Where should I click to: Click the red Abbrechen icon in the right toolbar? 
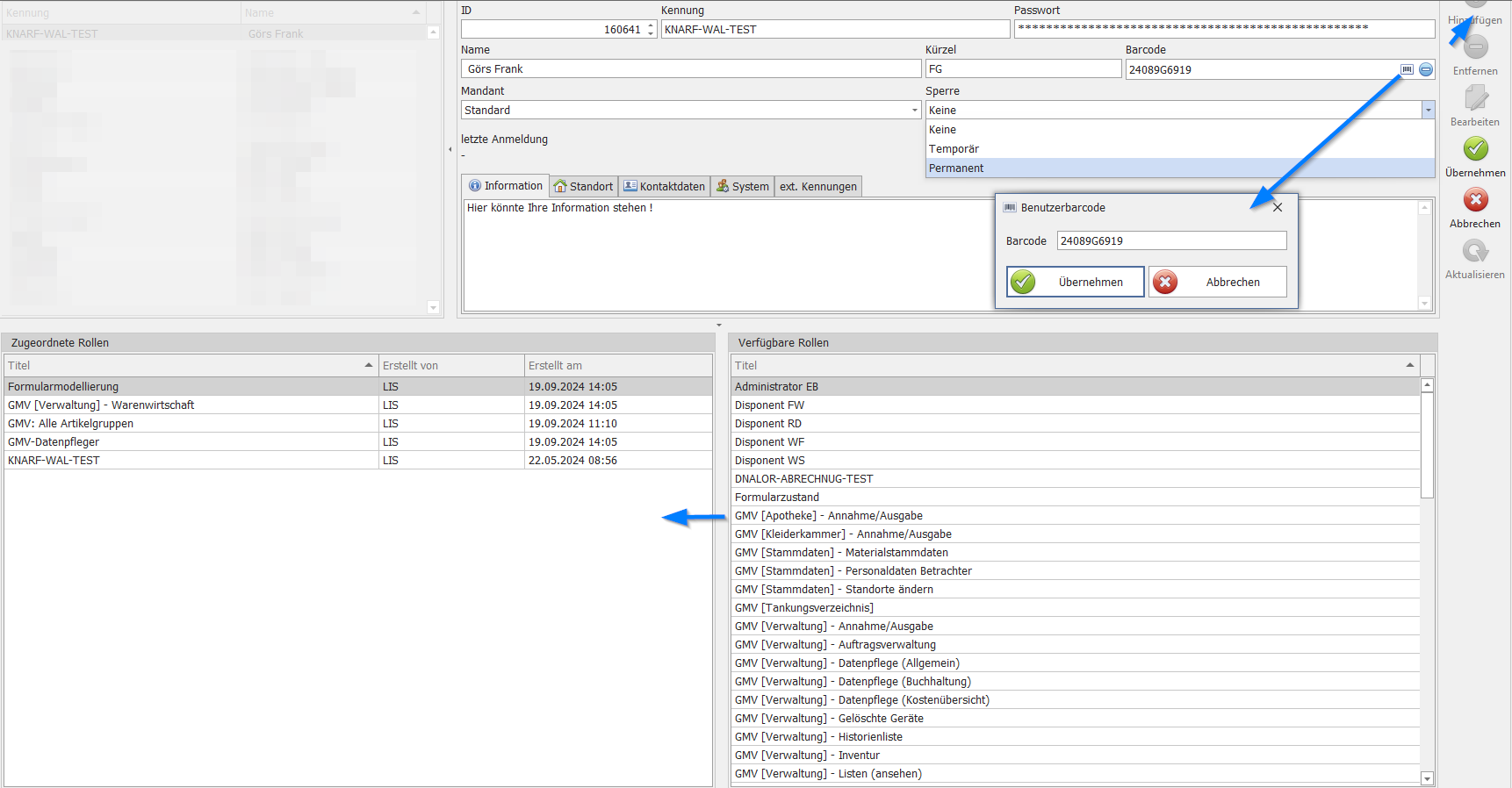coord(1475,200)
